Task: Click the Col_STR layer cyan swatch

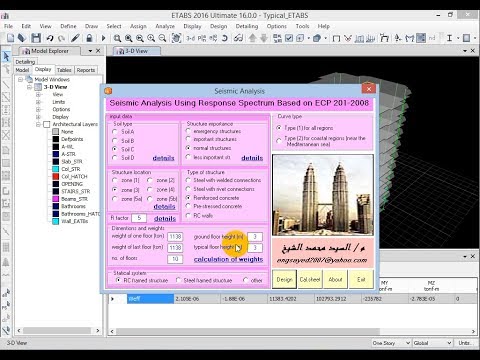Action: [x=56, y=169]
